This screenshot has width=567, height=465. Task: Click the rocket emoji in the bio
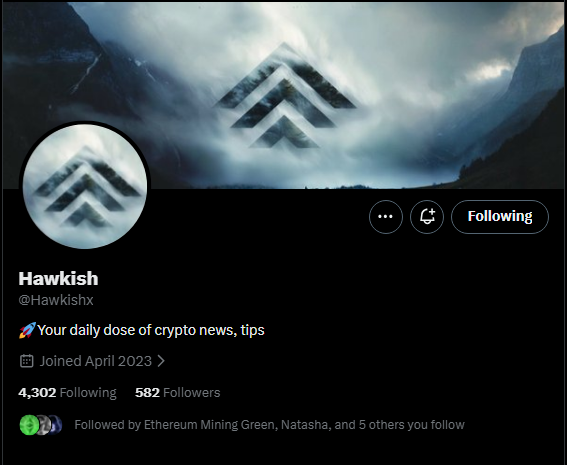click(x=27, y=330)
